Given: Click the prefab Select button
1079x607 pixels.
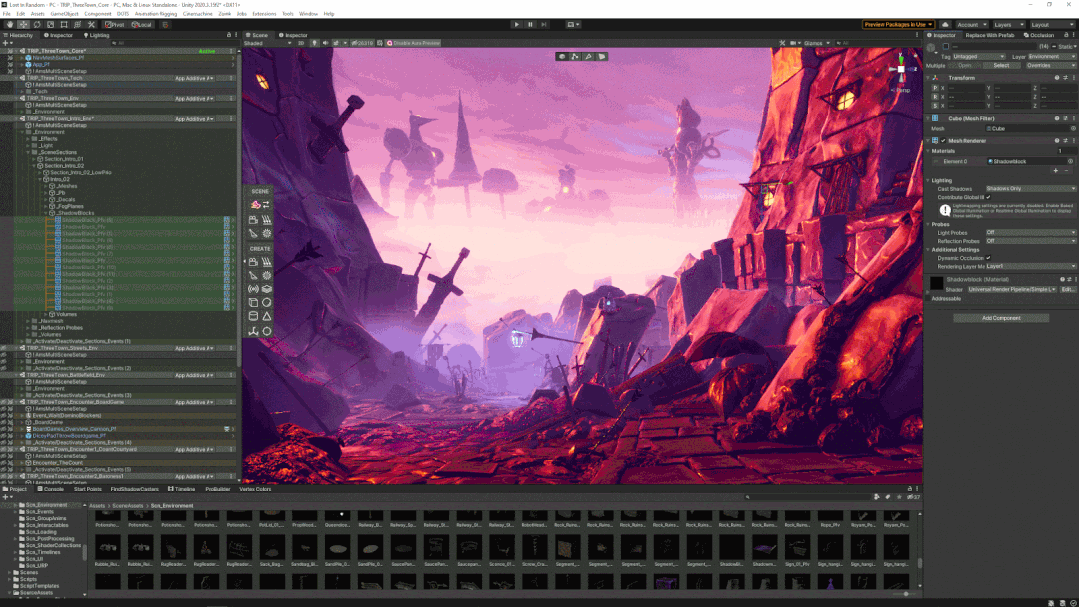Looking at the screenshot, I should pyautogui.click(x=1001, y=66).
